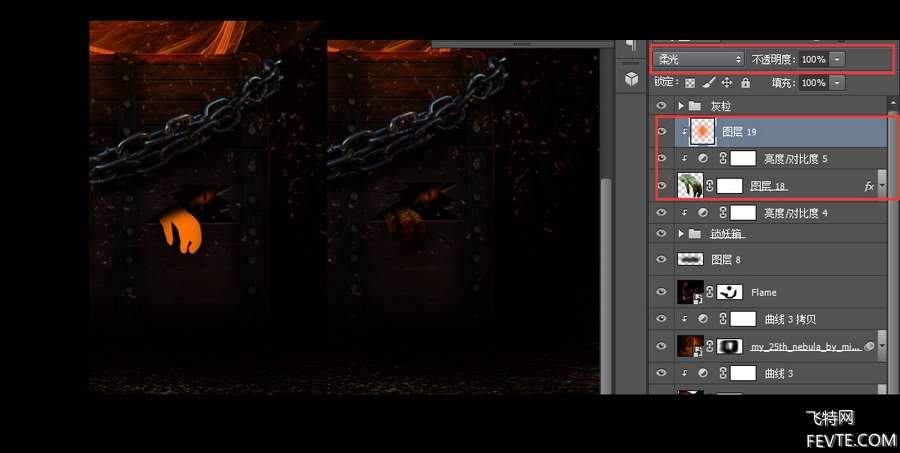Image resolution: width=900 pixels, height=453 pixels.
Task: Open the 柔光 blend mode dropdown
Action: [x=698, y=60]
